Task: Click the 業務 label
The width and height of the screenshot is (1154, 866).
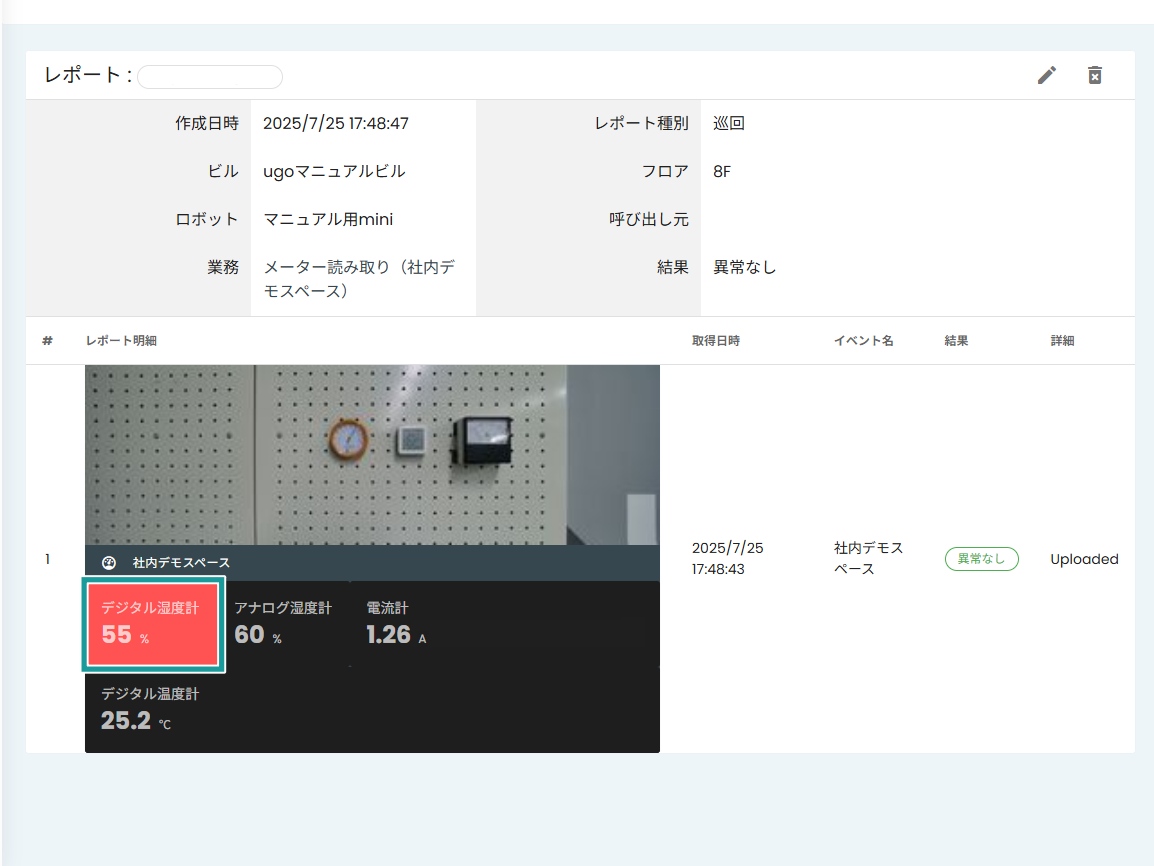Action: pos(223,267)
